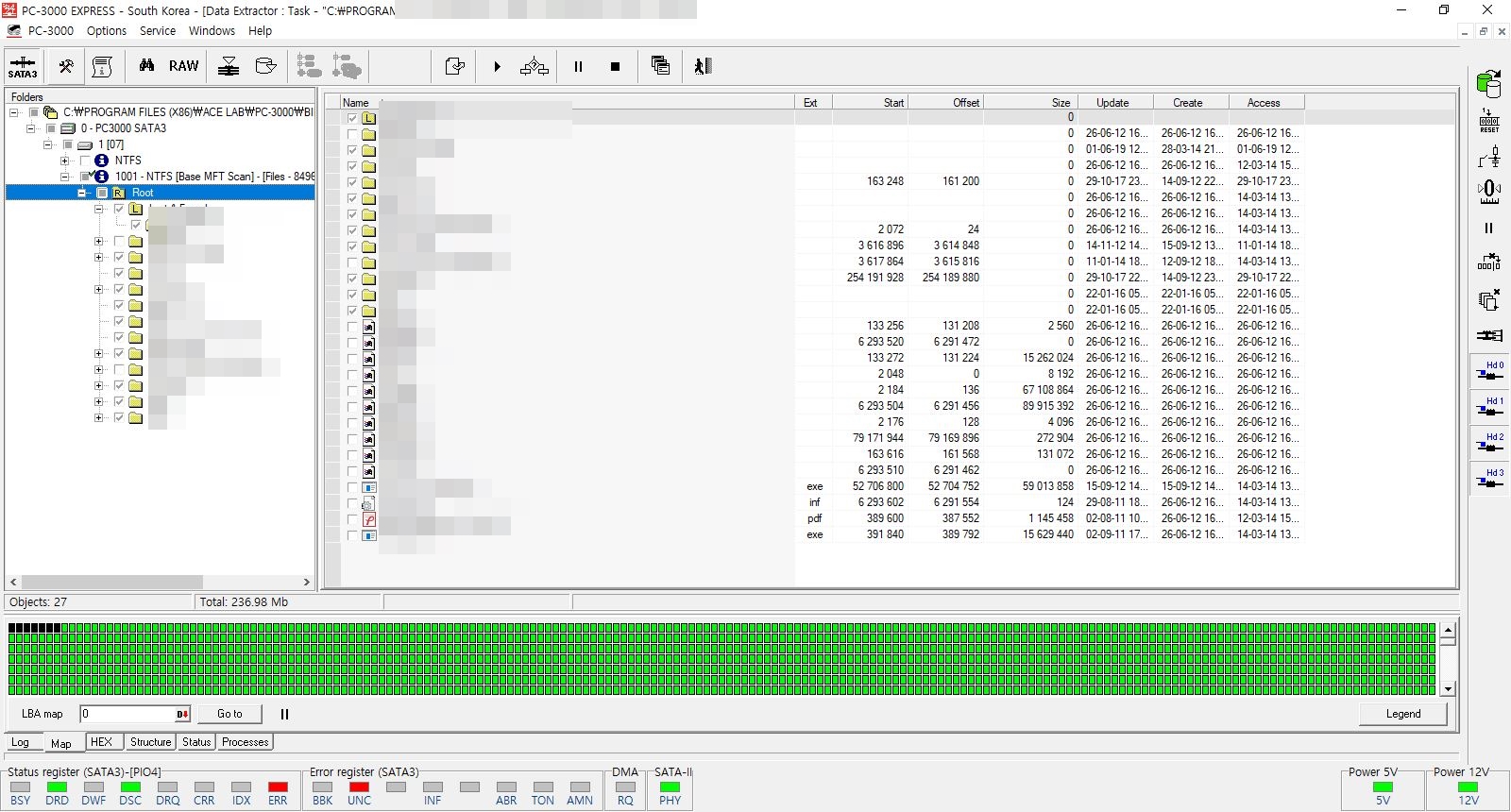Click the zero calibration ruler icon
This screenshot has width=1511, height=812.
[1489, 193]
